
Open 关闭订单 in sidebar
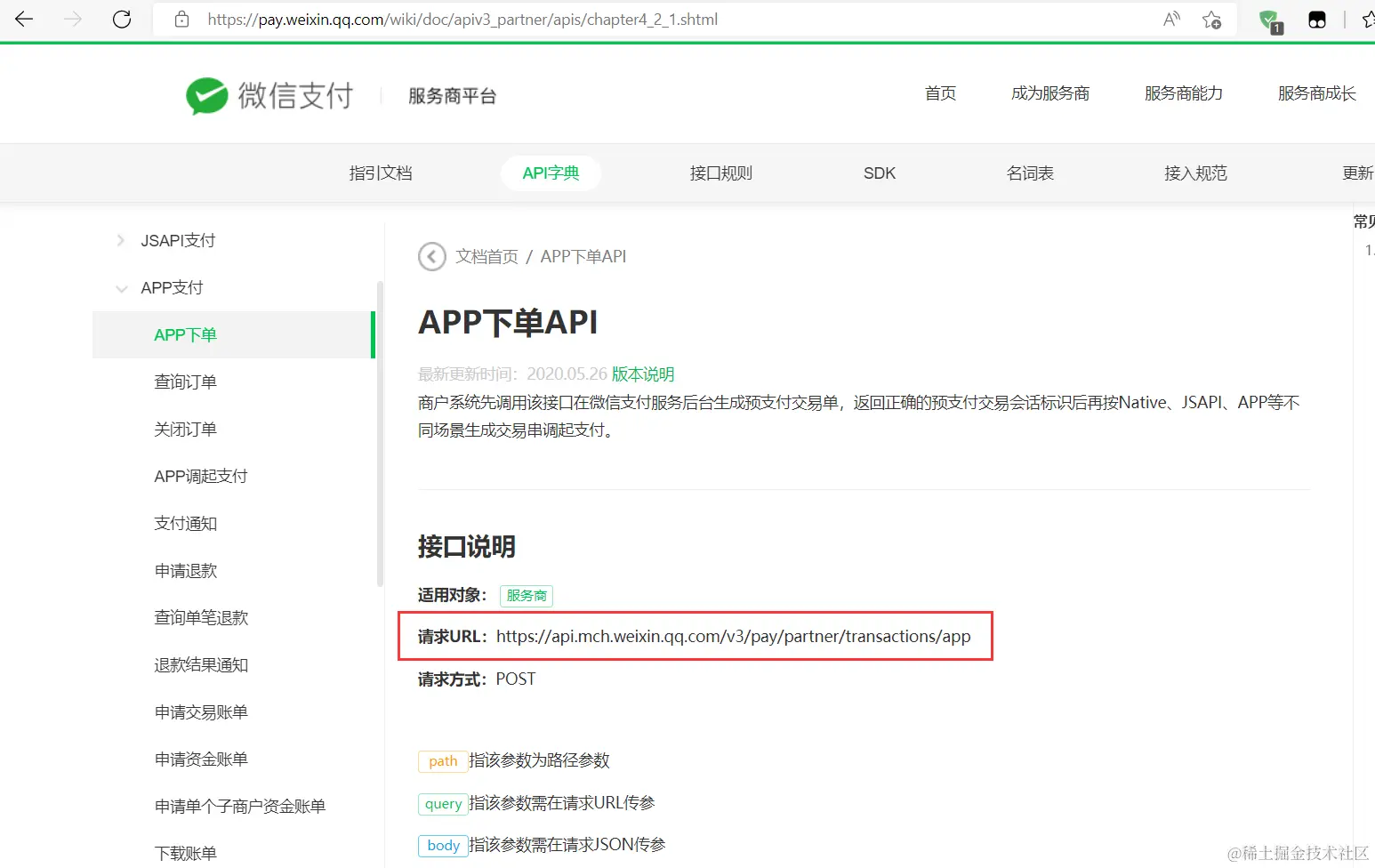point(185,429)
